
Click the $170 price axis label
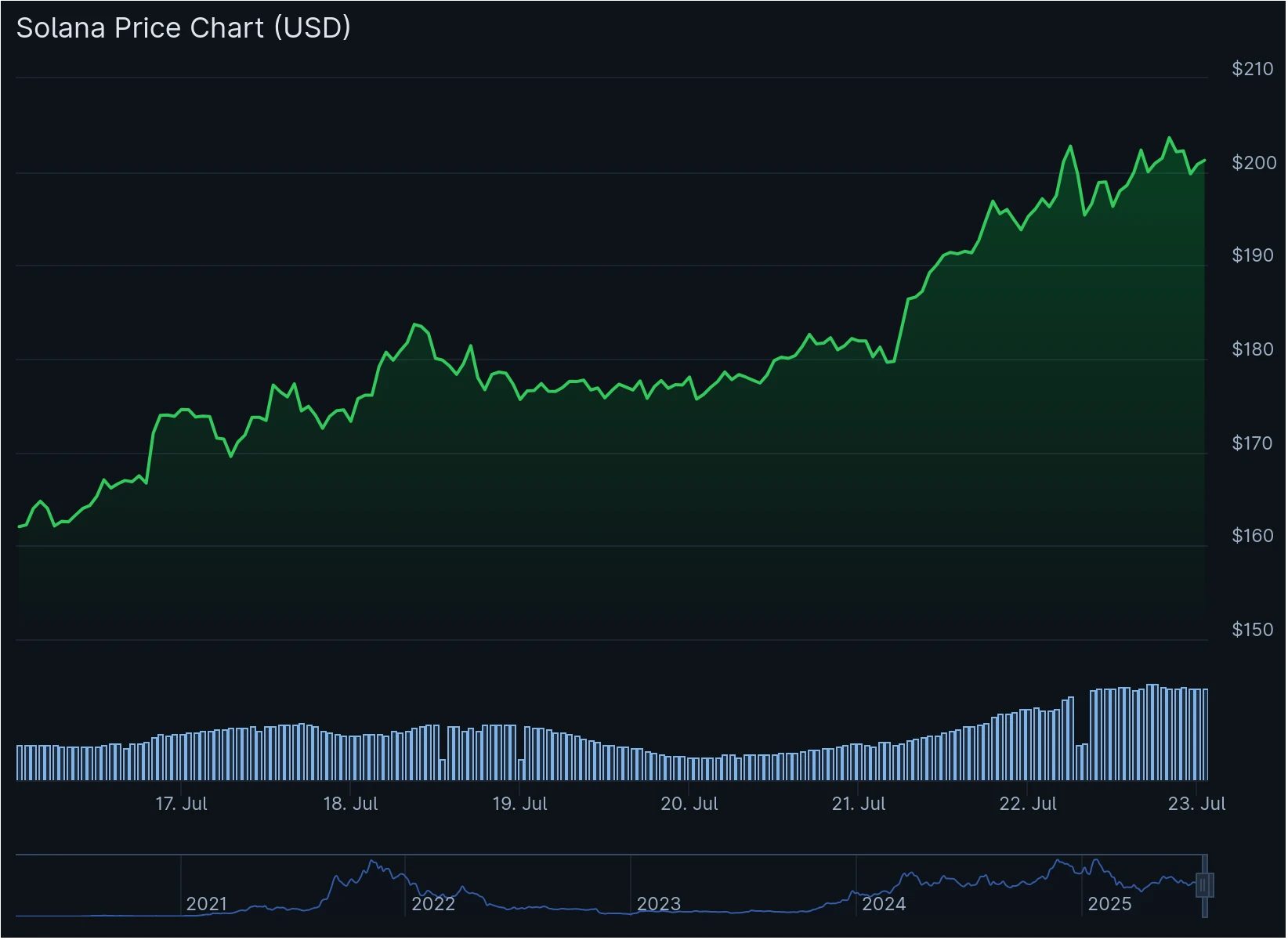tap(1252, 443)
